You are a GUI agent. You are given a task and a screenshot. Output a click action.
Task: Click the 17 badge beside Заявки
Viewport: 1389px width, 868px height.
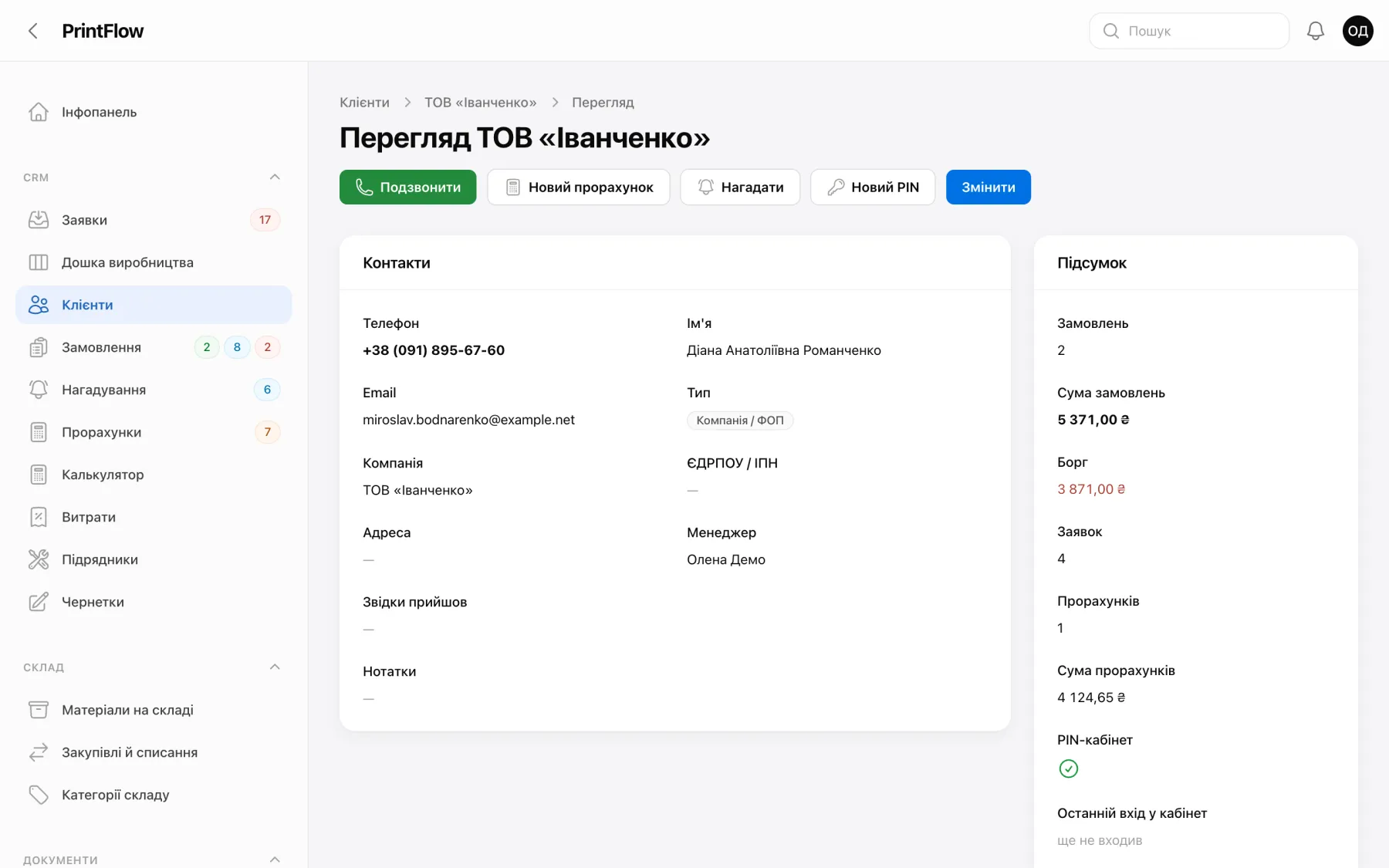265,220
